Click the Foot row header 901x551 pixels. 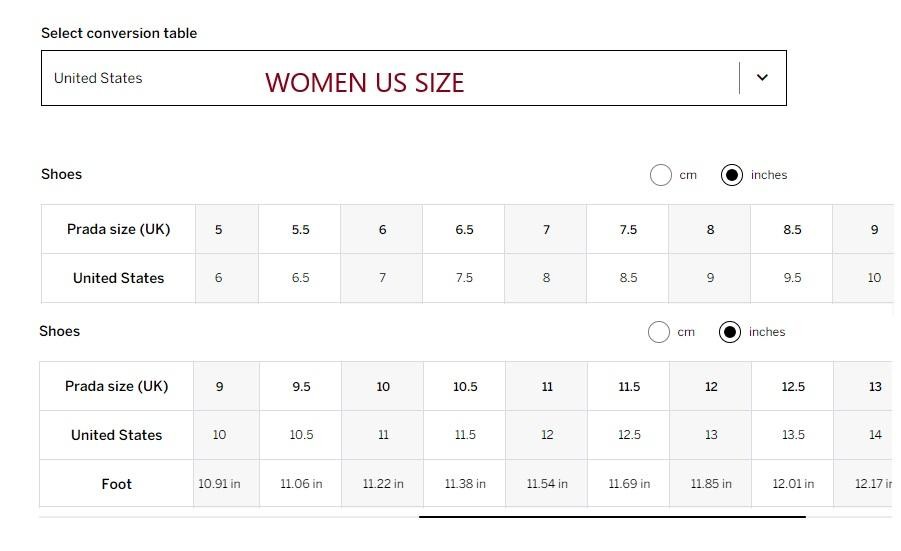pyautogui.click(x=117, y=484)
